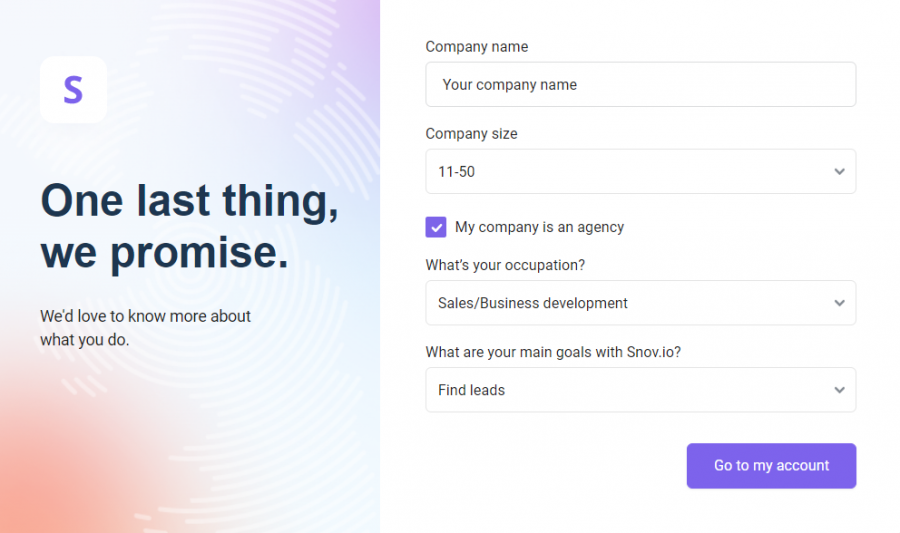Uncheck the purple agency checkbox
The height and width of the screenshot is (533, 900).
click(436, 227)
